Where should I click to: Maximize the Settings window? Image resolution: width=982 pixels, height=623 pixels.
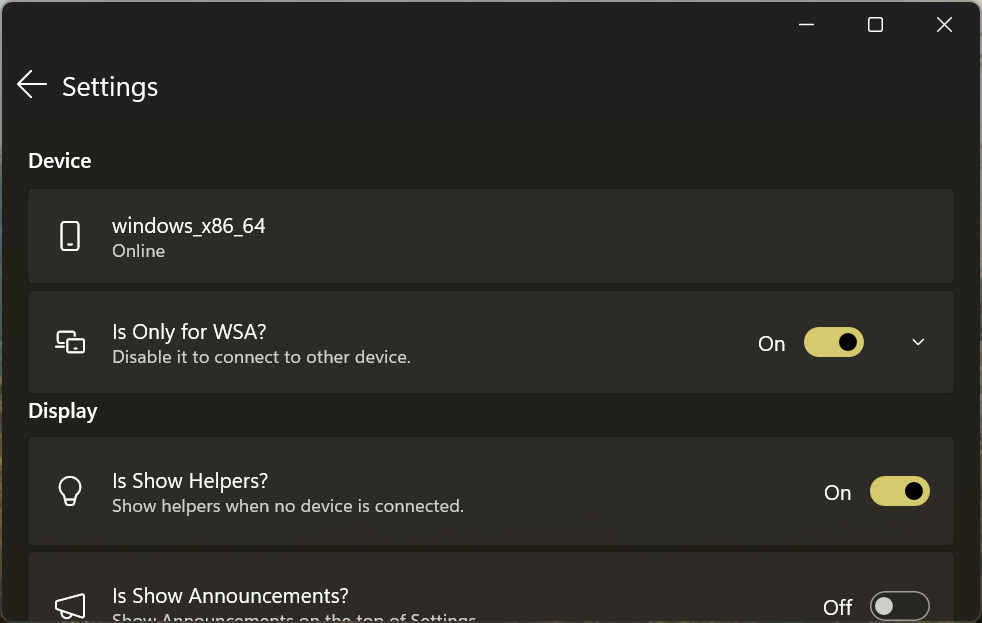point(875,25)
